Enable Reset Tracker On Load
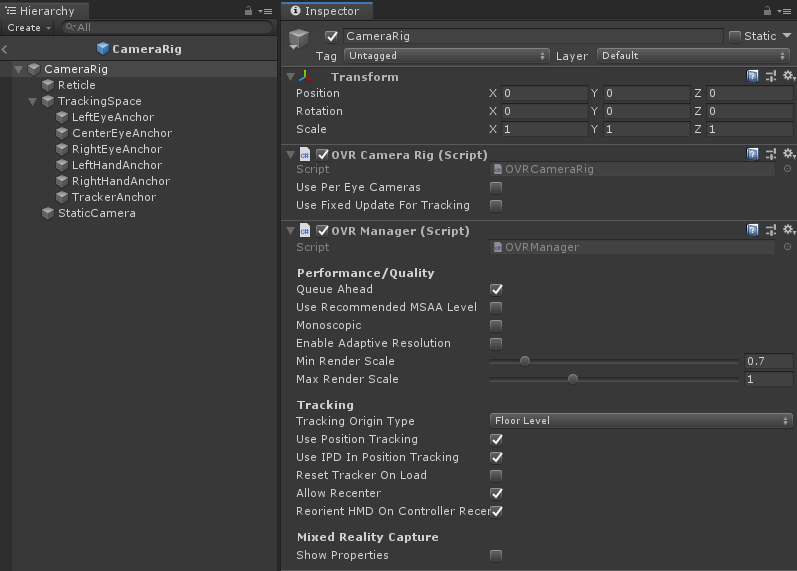This screenshot has width=797, height=571. 496,475
